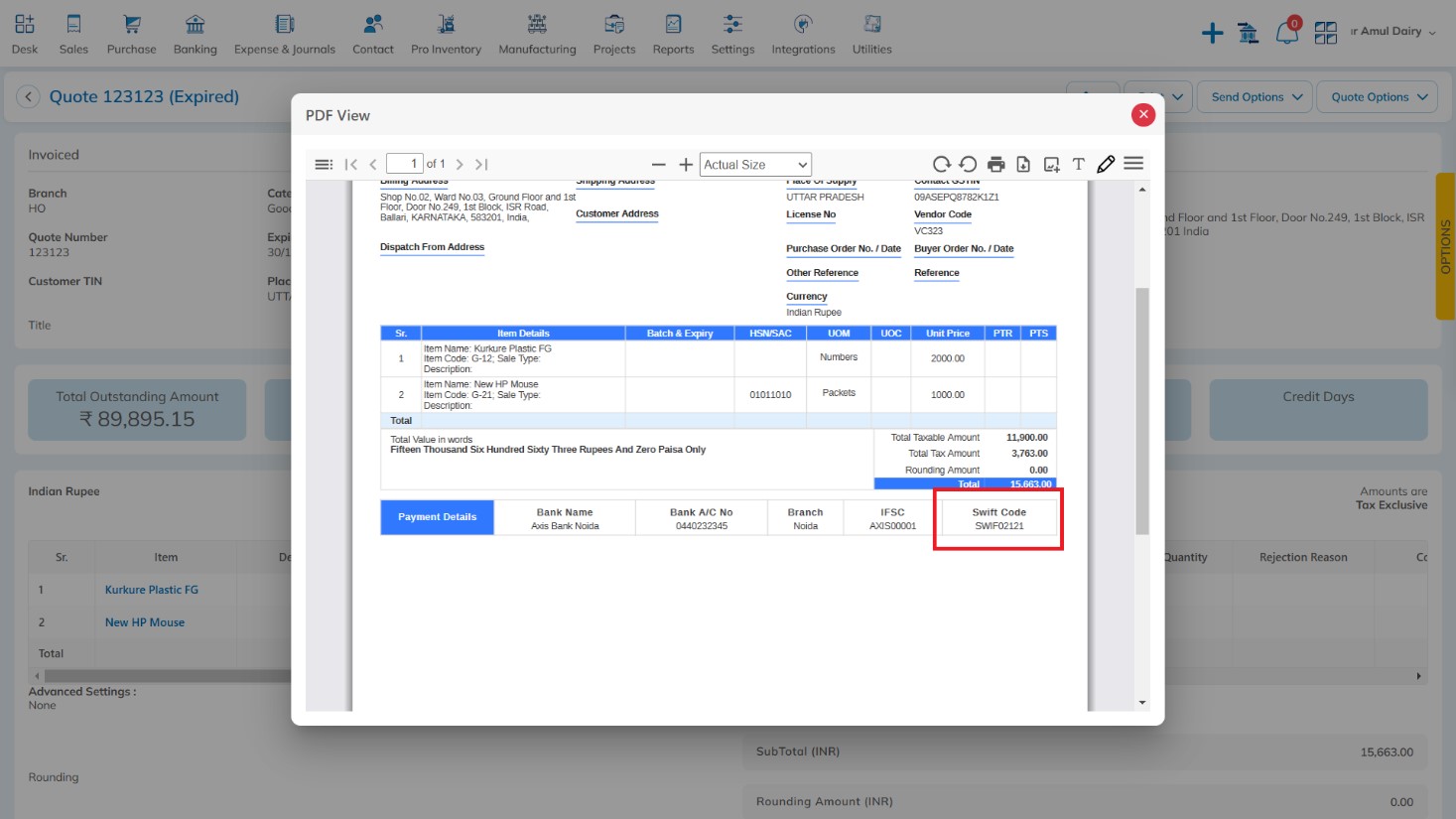Click the Rejection Reason column header

point(1303,557)
